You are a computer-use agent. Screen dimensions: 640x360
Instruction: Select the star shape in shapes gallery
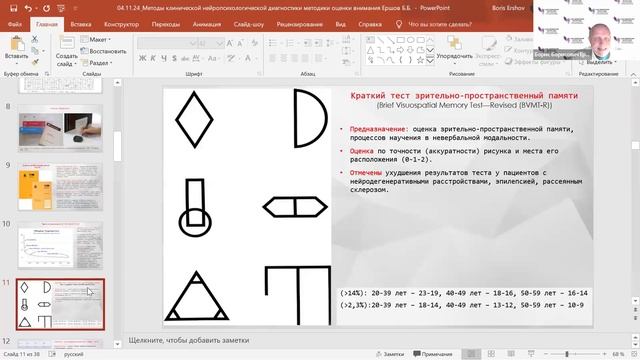(420, 60)
